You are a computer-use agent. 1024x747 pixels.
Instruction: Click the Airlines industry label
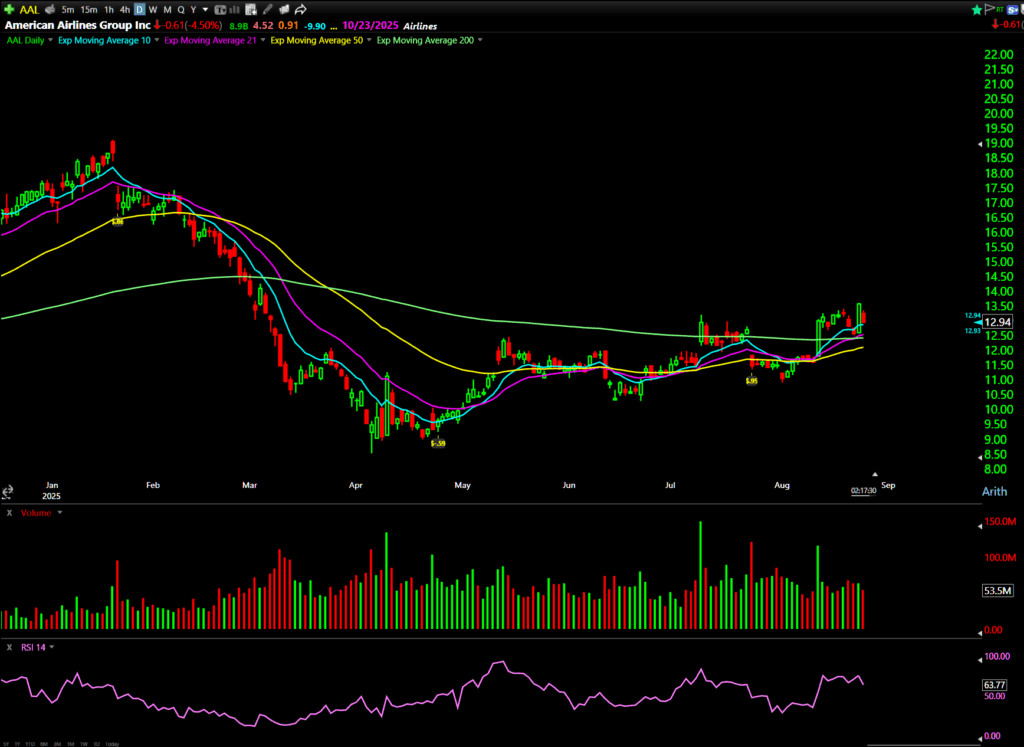[420, 26]
